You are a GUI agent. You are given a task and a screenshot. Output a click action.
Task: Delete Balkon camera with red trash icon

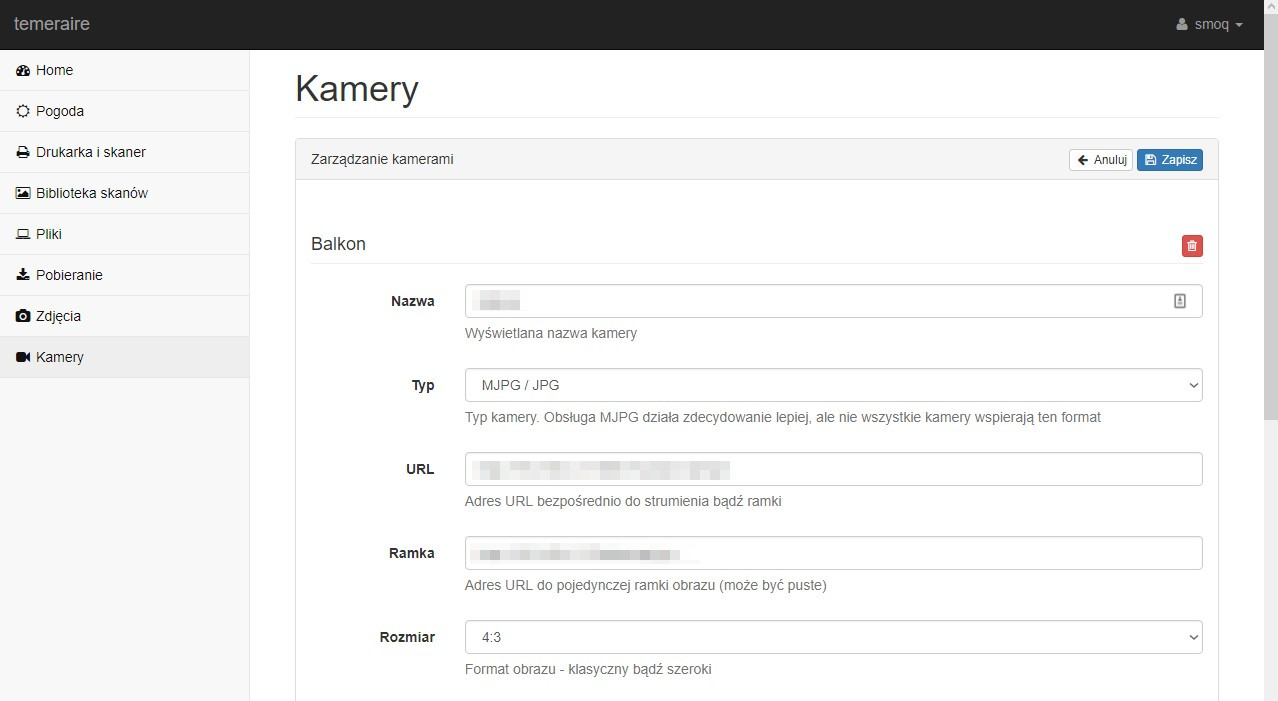[1192, 246]
